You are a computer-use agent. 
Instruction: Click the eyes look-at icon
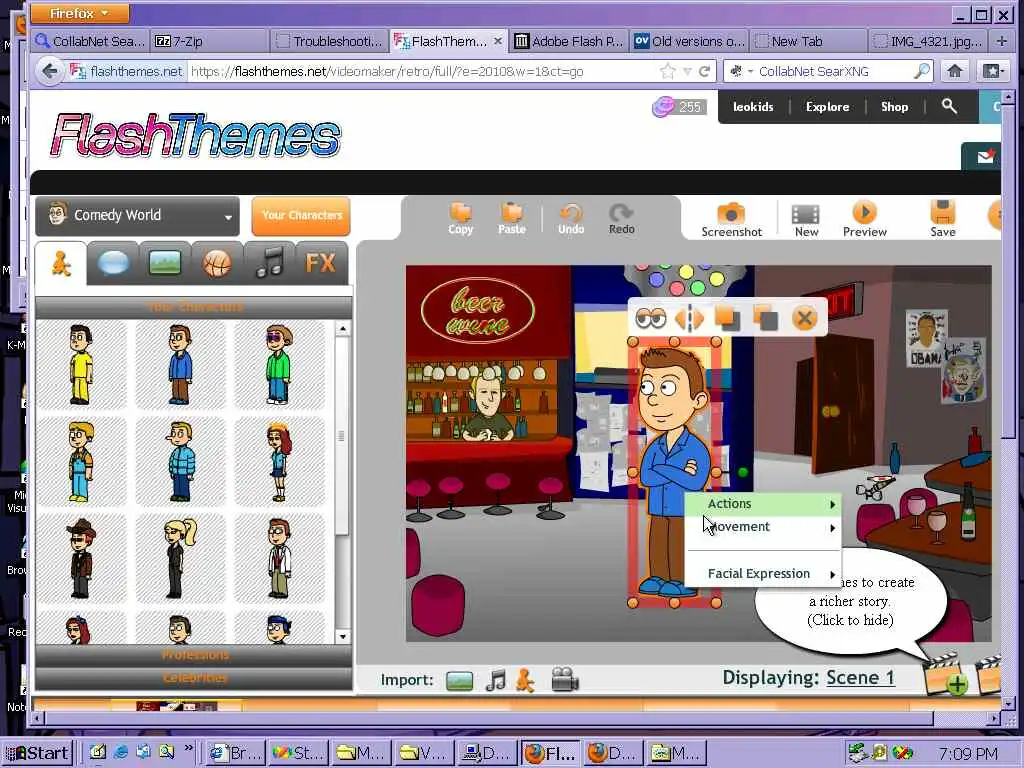click(x=650, y=318)
